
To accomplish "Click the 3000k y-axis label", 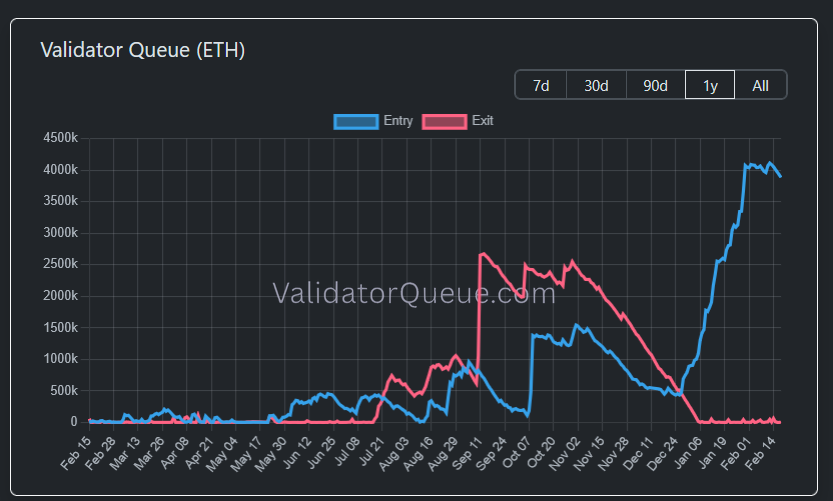I will (61, 233).
